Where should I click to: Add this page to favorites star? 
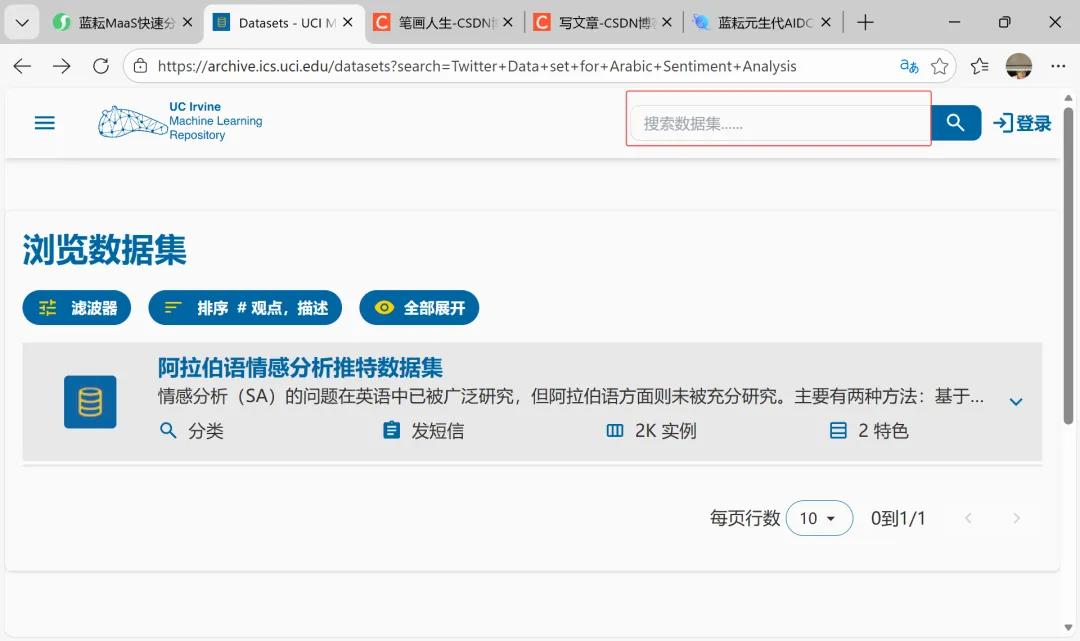(939, 66)
